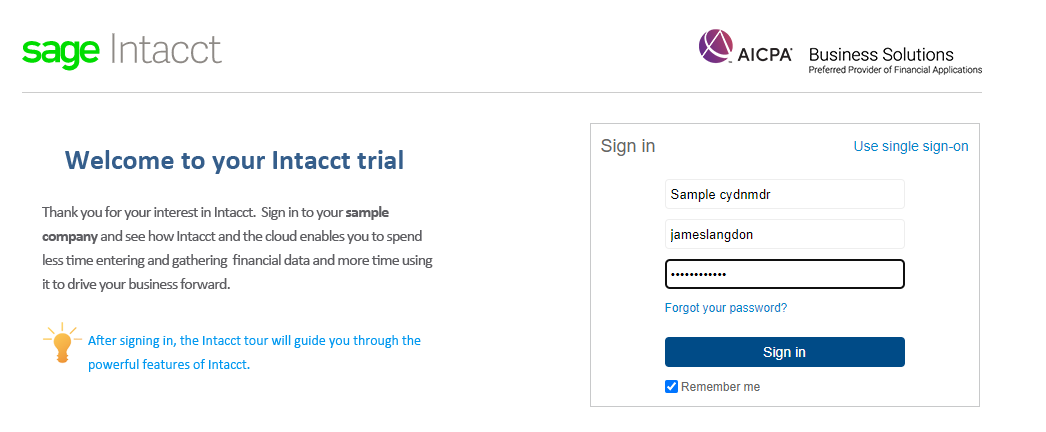Click the Remember me label text
The width and height of the screenshot is (1046, 432).
pyautogui.click(x=720, y=387)
